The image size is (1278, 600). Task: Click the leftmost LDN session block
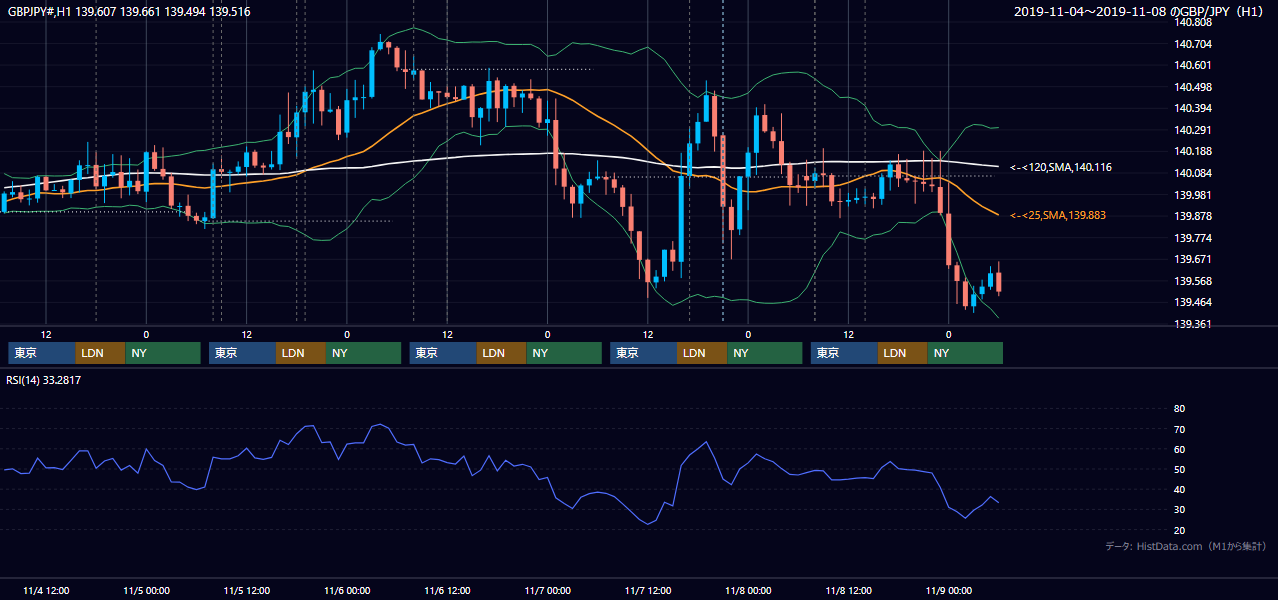[101, 353]
